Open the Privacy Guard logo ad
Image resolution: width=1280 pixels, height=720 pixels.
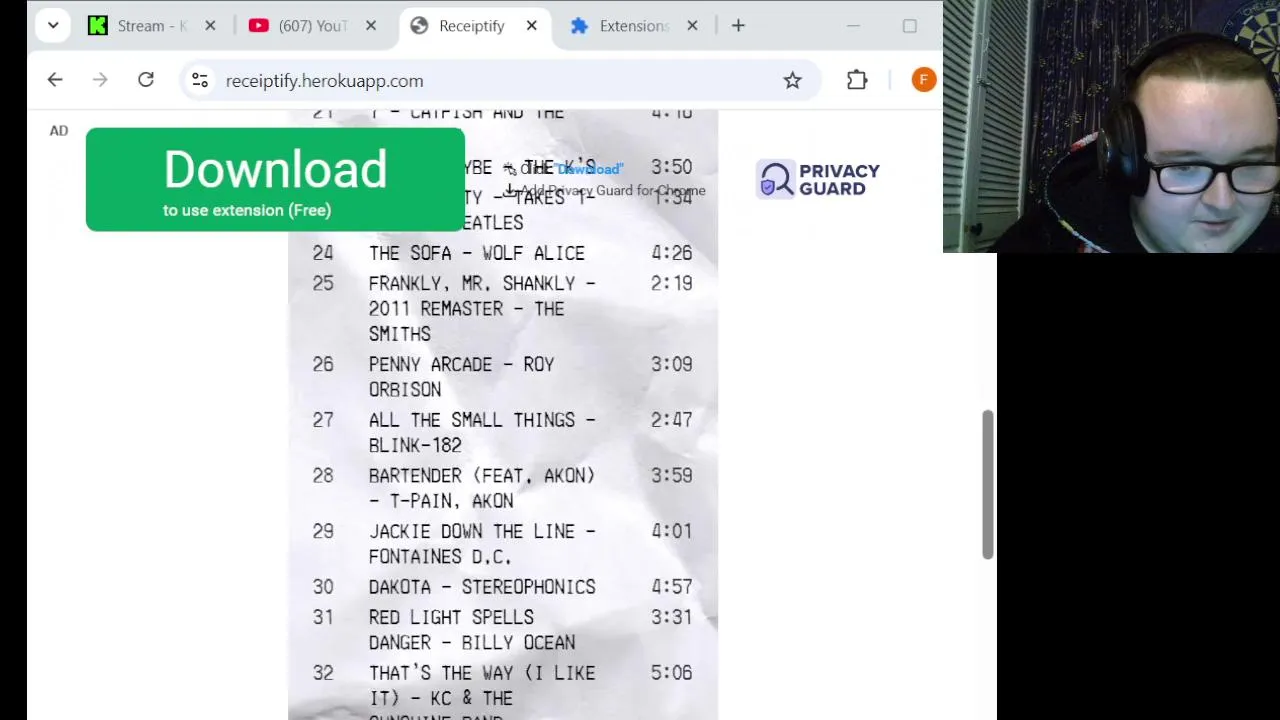pos(819,180)
